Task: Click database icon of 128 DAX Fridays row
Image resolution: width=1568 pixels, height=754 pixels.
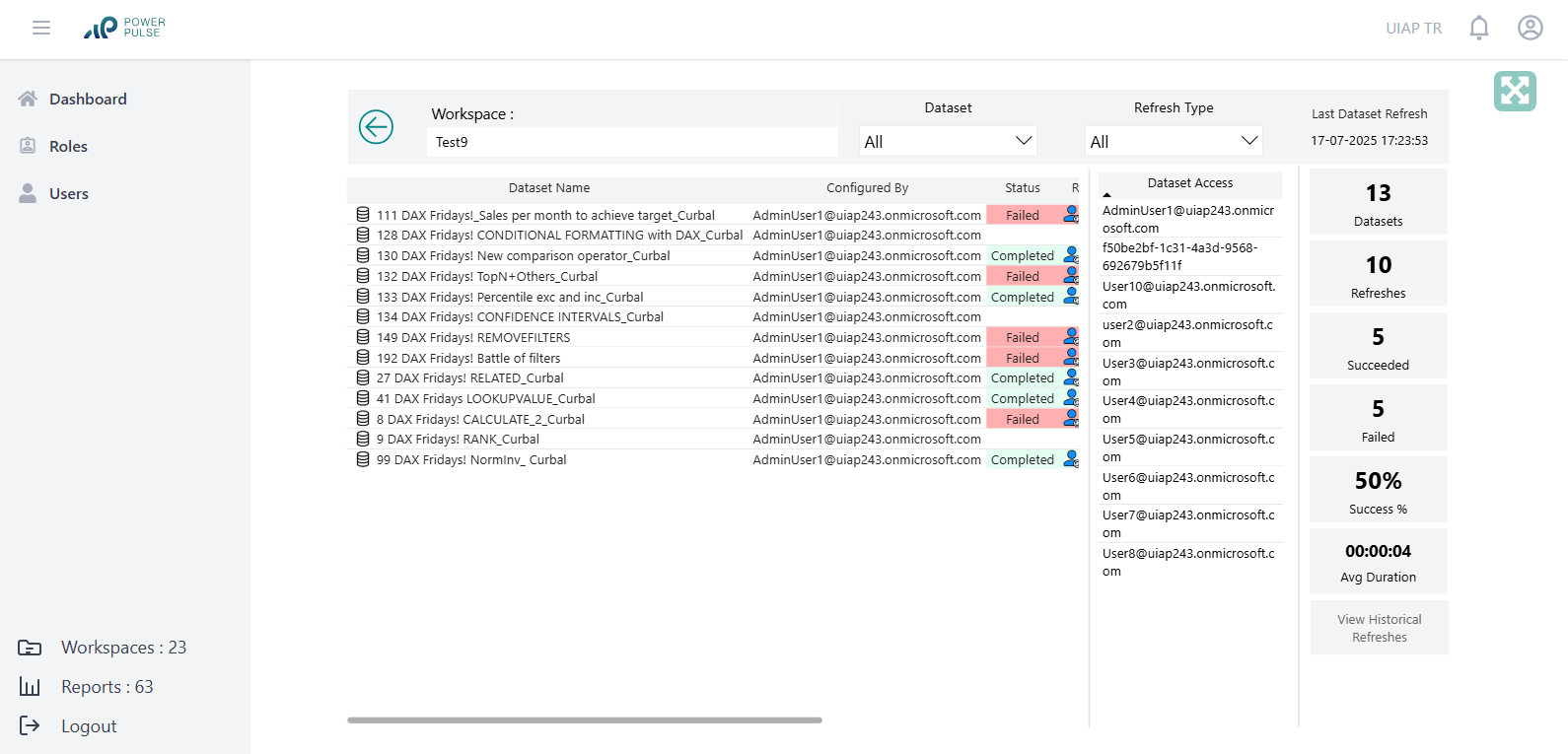Action: pos(363,235)
